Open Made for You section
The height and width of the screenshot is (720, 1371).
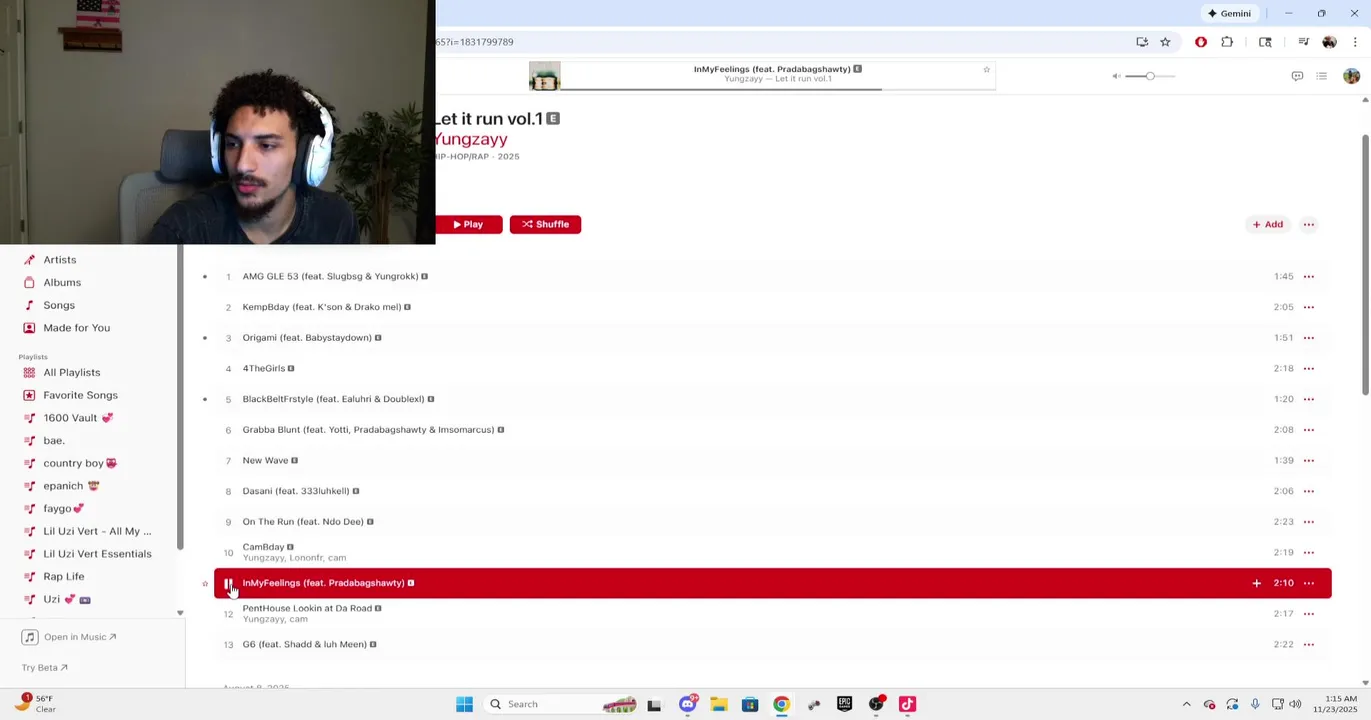(x=76, y=328)
